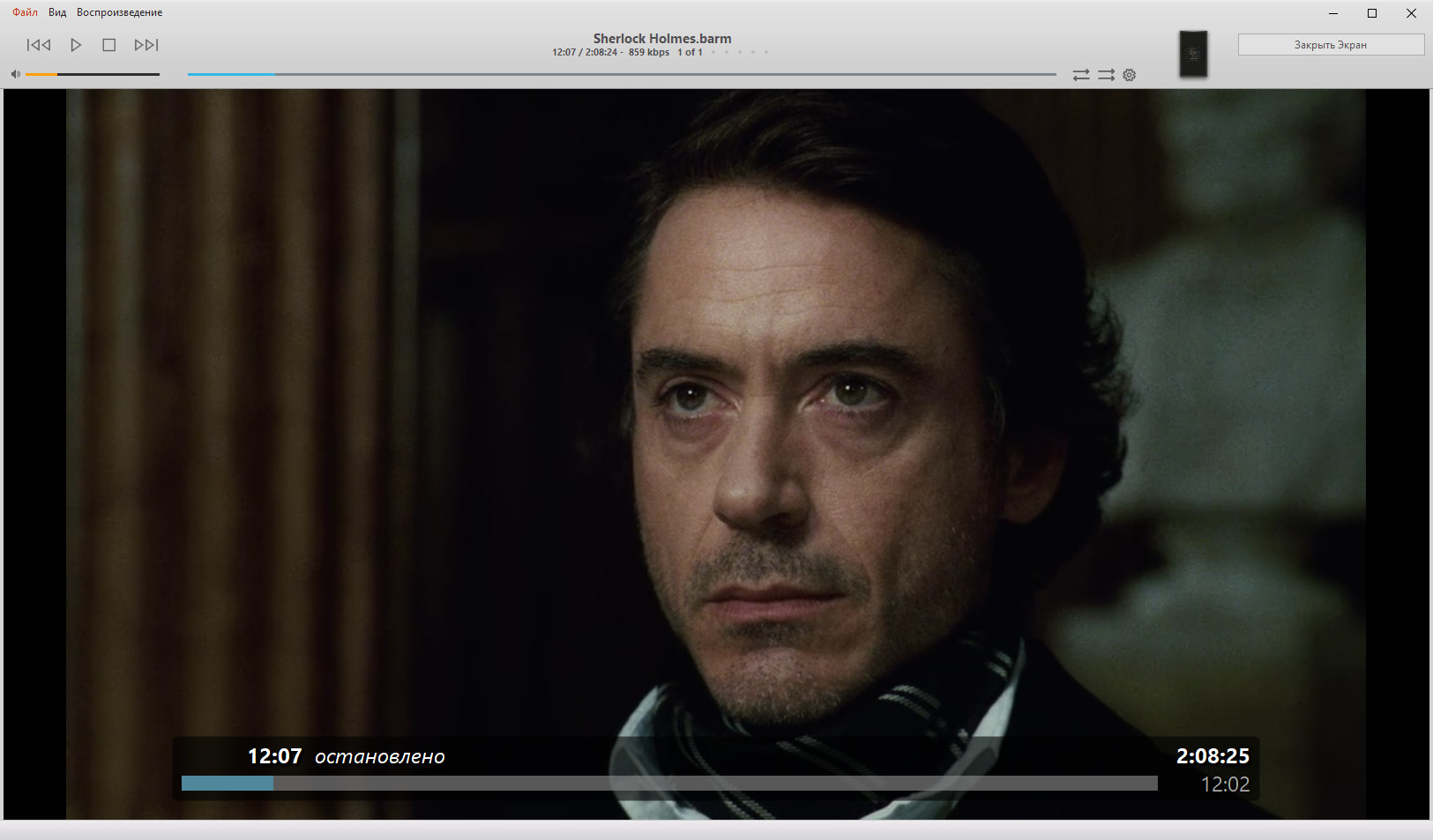Click the 859 kbps bitrate text
This screenshot has width=1433, height=840.
649,53
